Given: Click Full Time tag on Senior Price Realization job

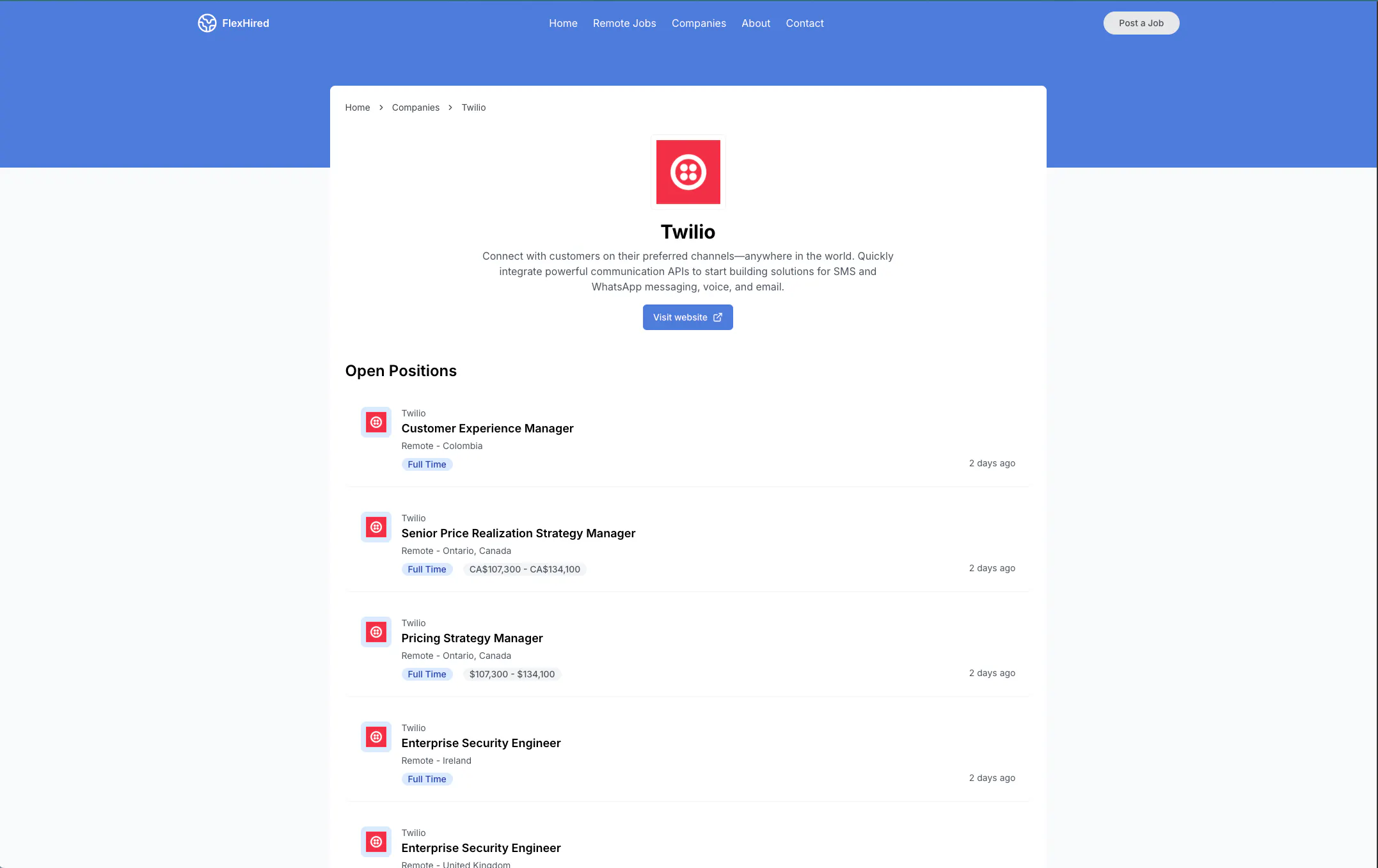Looking at the screenshot, I should pos(427,569).
